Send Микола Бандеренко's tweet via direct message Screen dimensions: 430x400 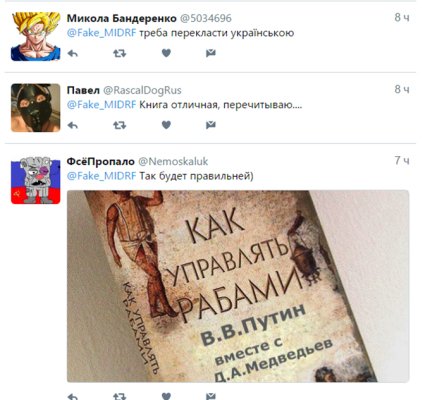tap(211, 53)
